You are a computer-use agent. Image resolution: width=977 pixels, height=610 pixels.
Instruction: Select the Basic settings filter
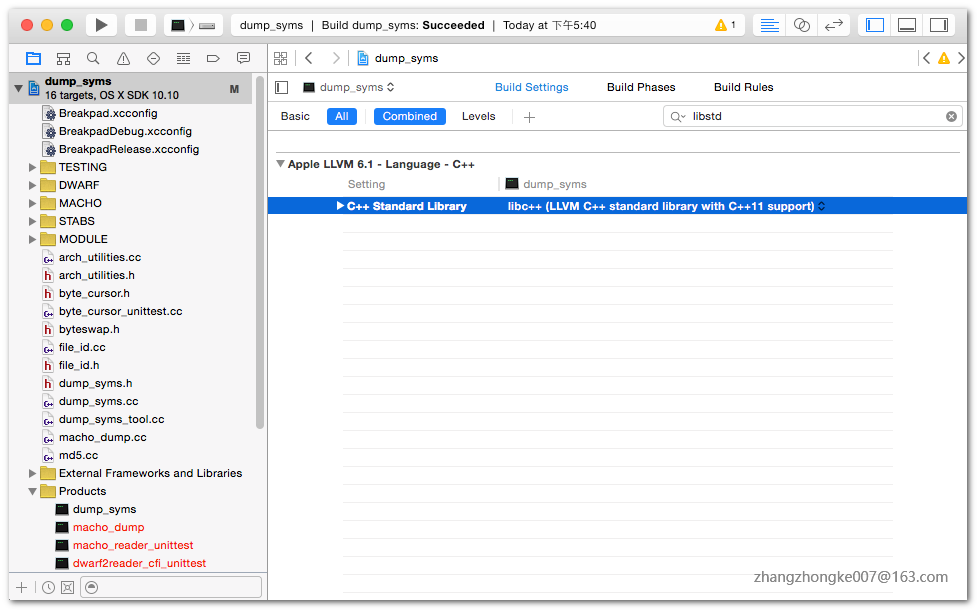[295, 117]
